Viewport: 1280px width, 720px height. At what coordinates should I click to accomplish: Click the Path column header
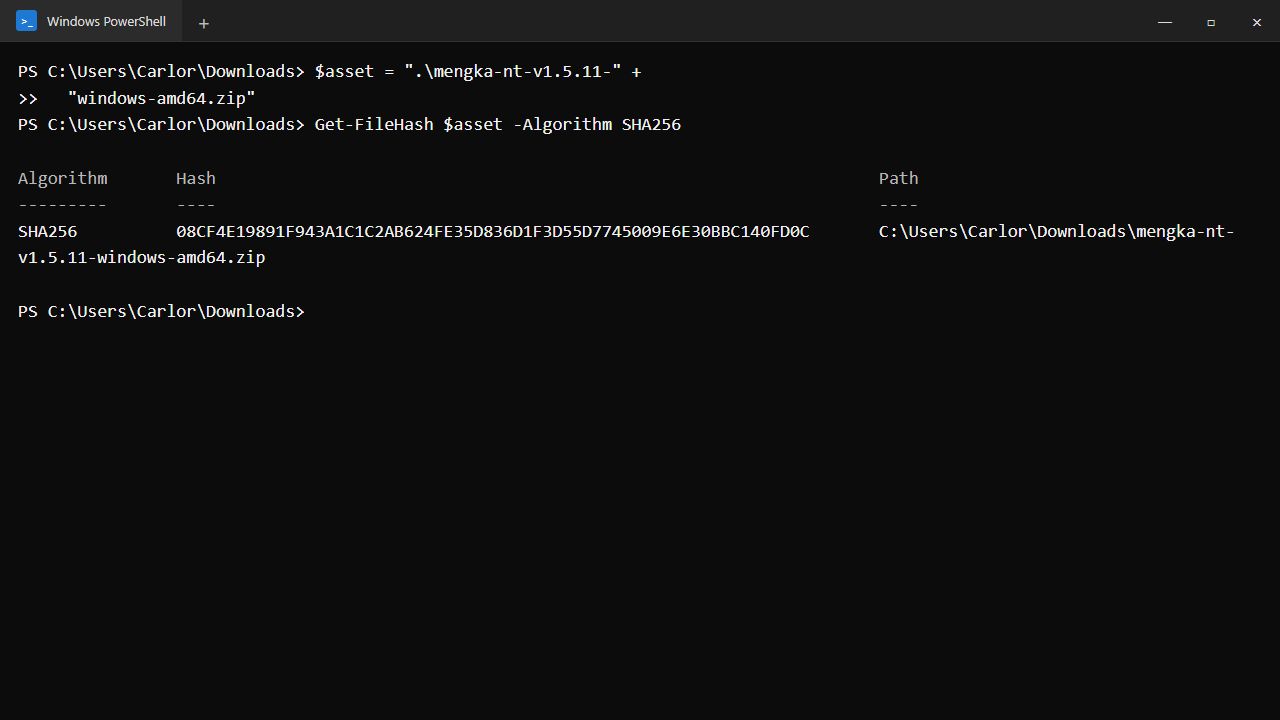pos(898,178)
